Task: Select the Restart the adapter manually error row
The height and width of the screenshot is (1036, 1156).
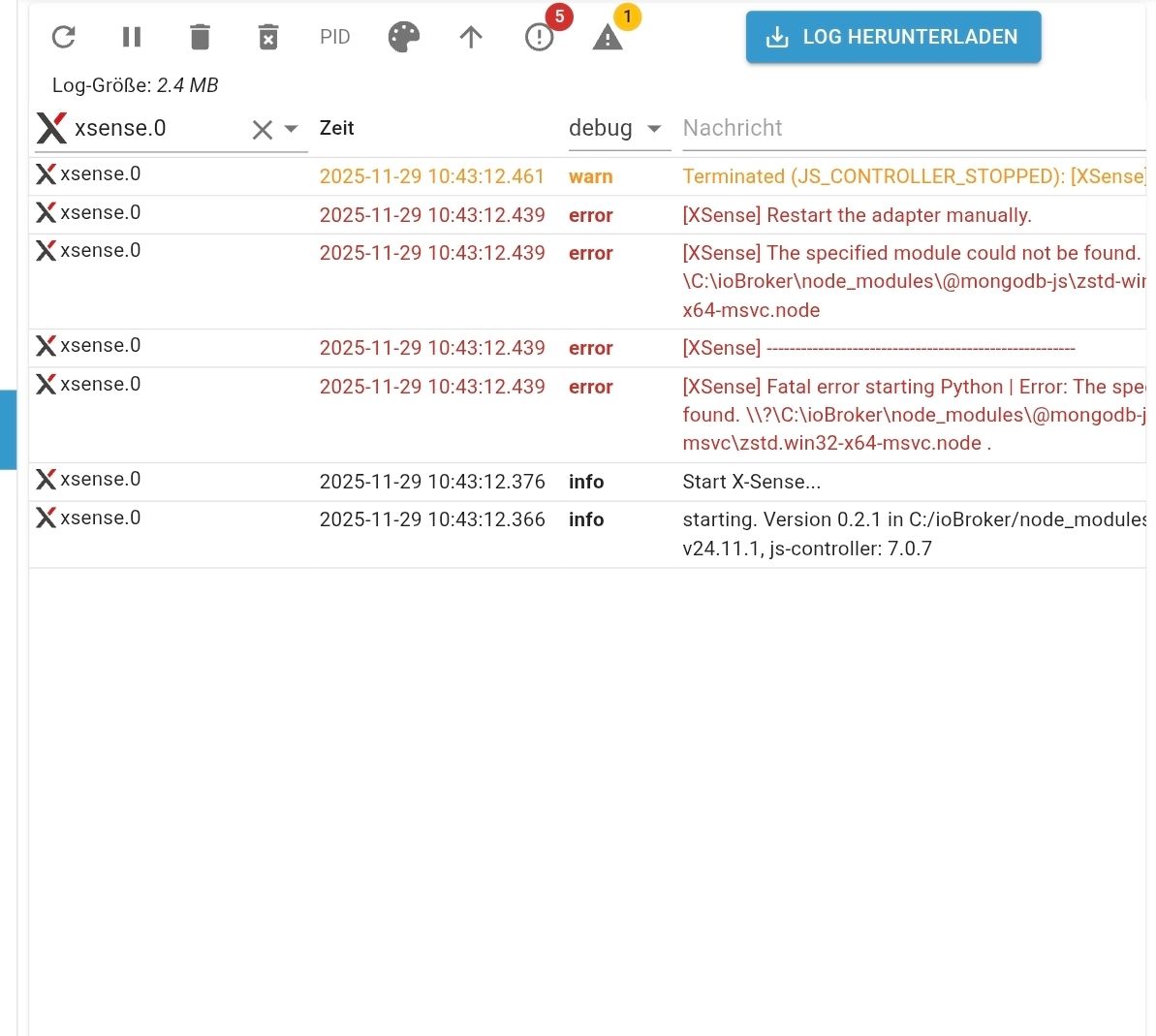Action: 587,215
